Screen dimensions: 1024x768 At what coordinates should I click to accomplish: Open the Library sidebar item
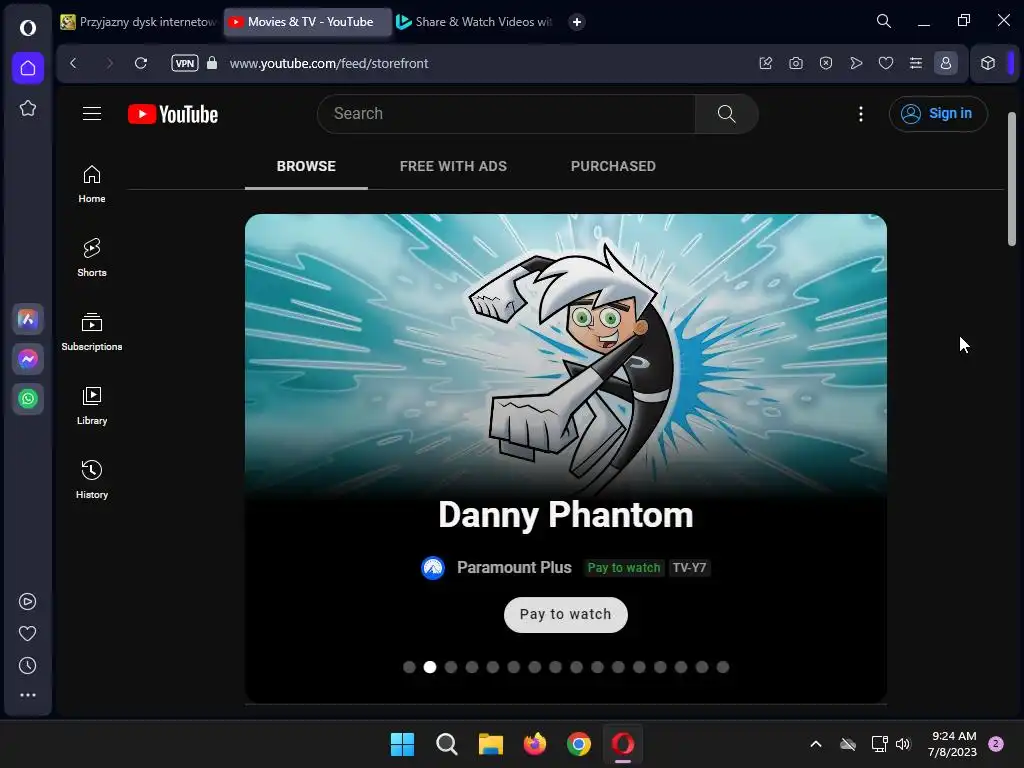point(92,406)
